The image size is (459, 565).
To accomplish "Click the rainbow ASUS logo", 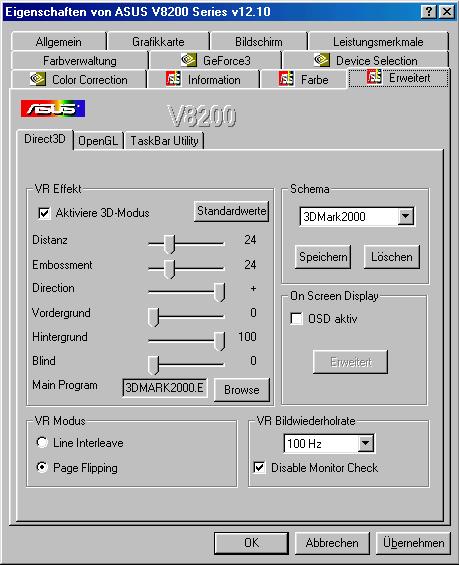I will (53, 108).
